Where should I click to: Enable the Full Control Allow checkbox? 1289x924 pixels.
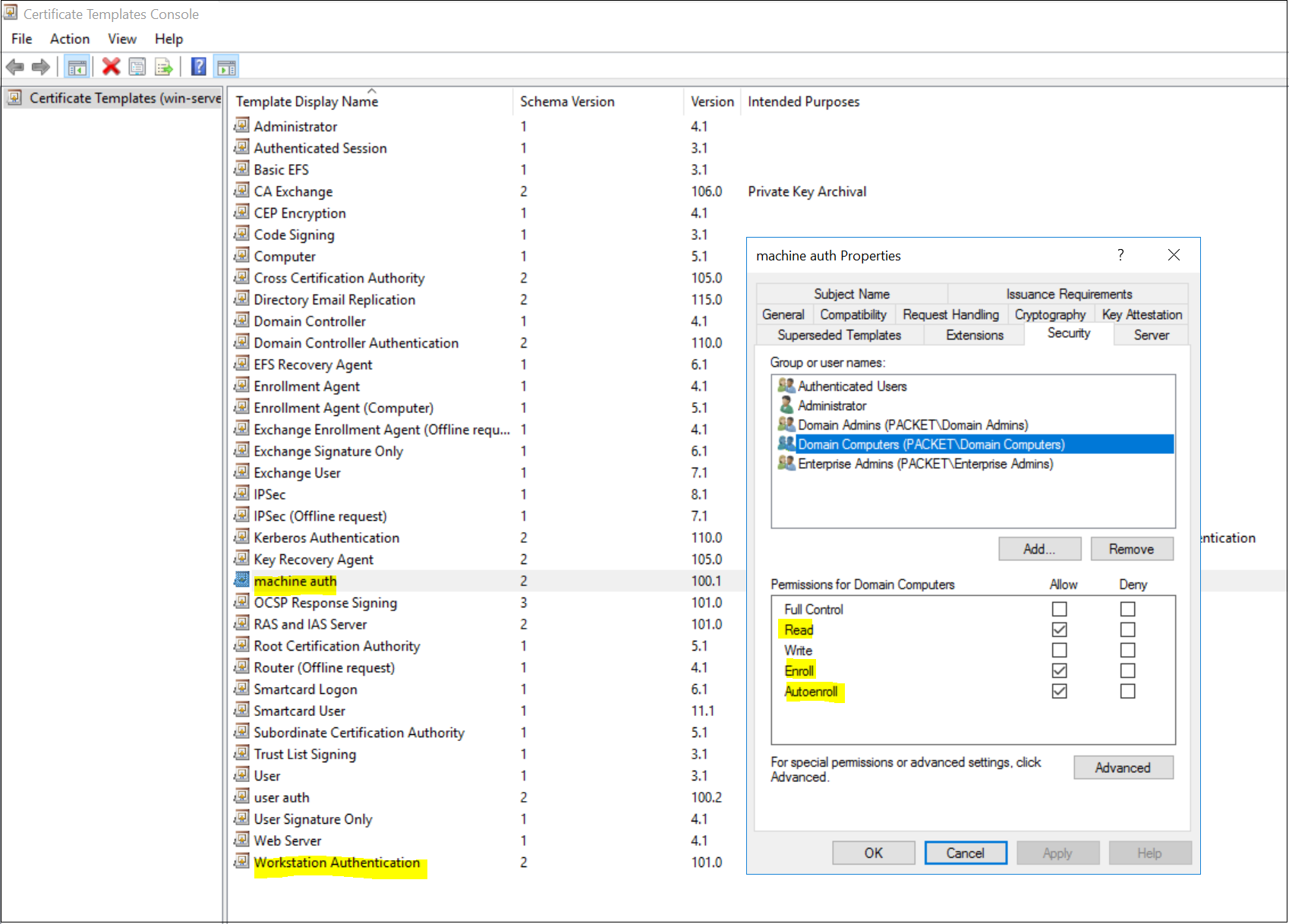click(x=1059, y=609)
